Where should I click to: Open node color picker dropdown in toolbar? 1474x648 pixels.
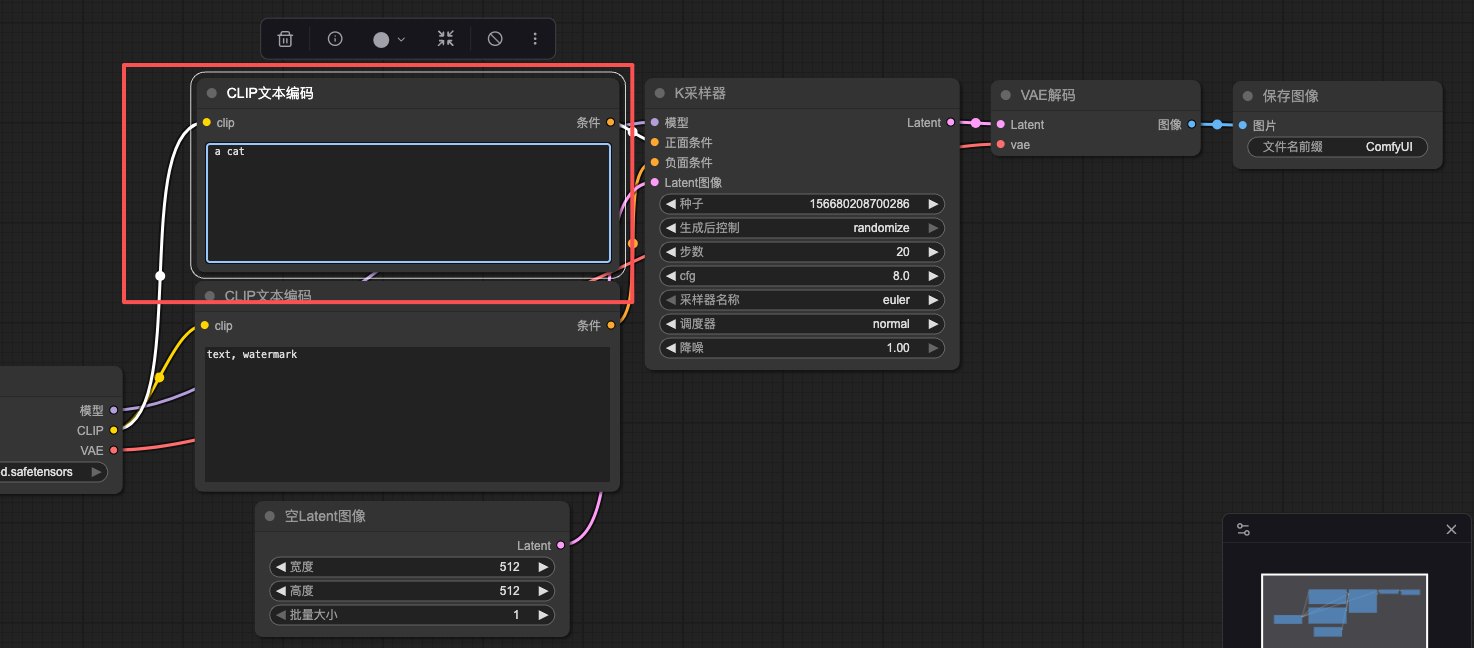[389, 39]
